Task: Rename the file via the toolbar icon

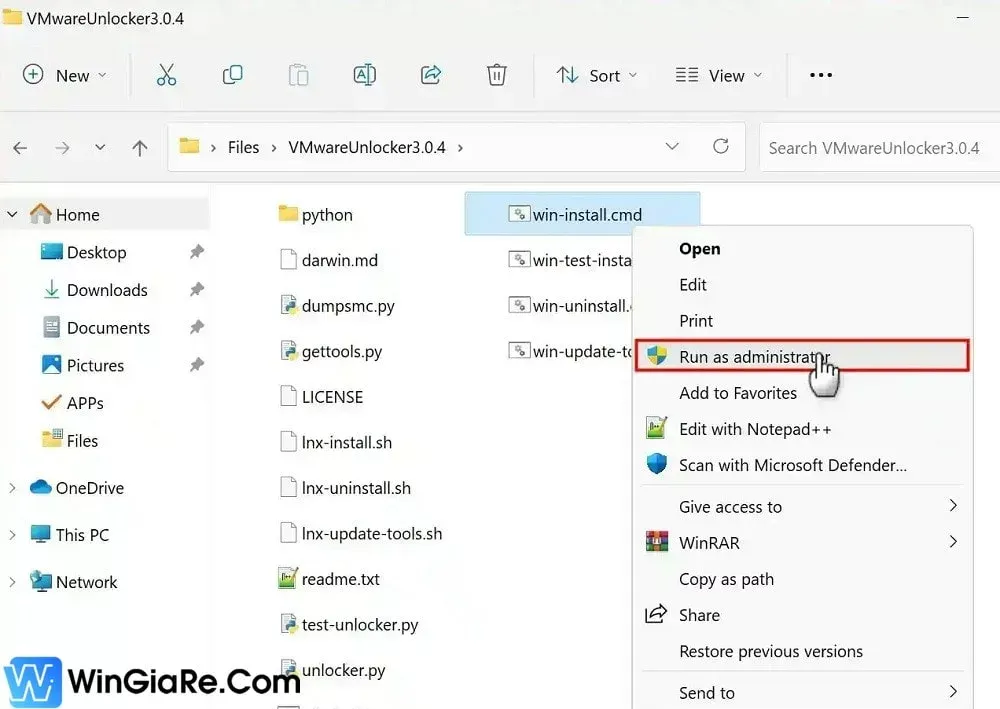Action: tap(364, 75)
